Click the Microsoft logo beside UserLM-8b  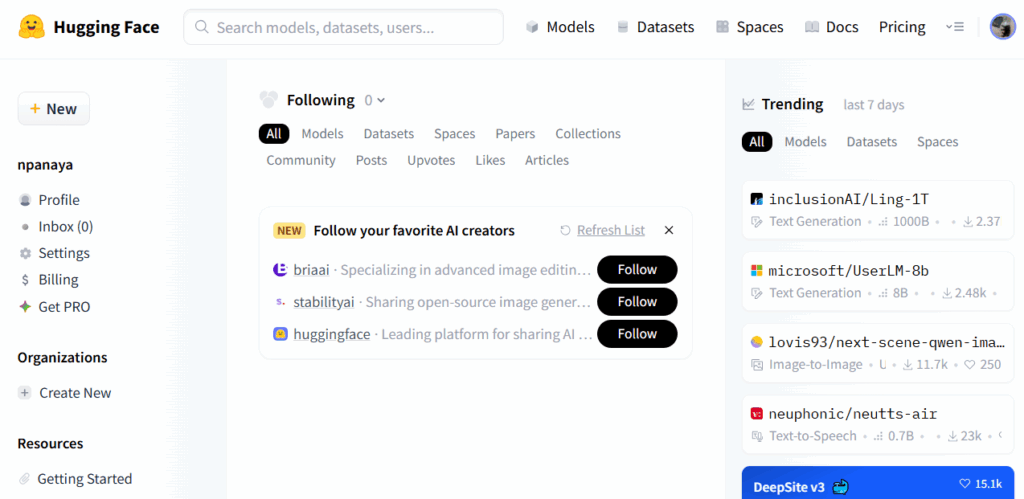point(757,270)
